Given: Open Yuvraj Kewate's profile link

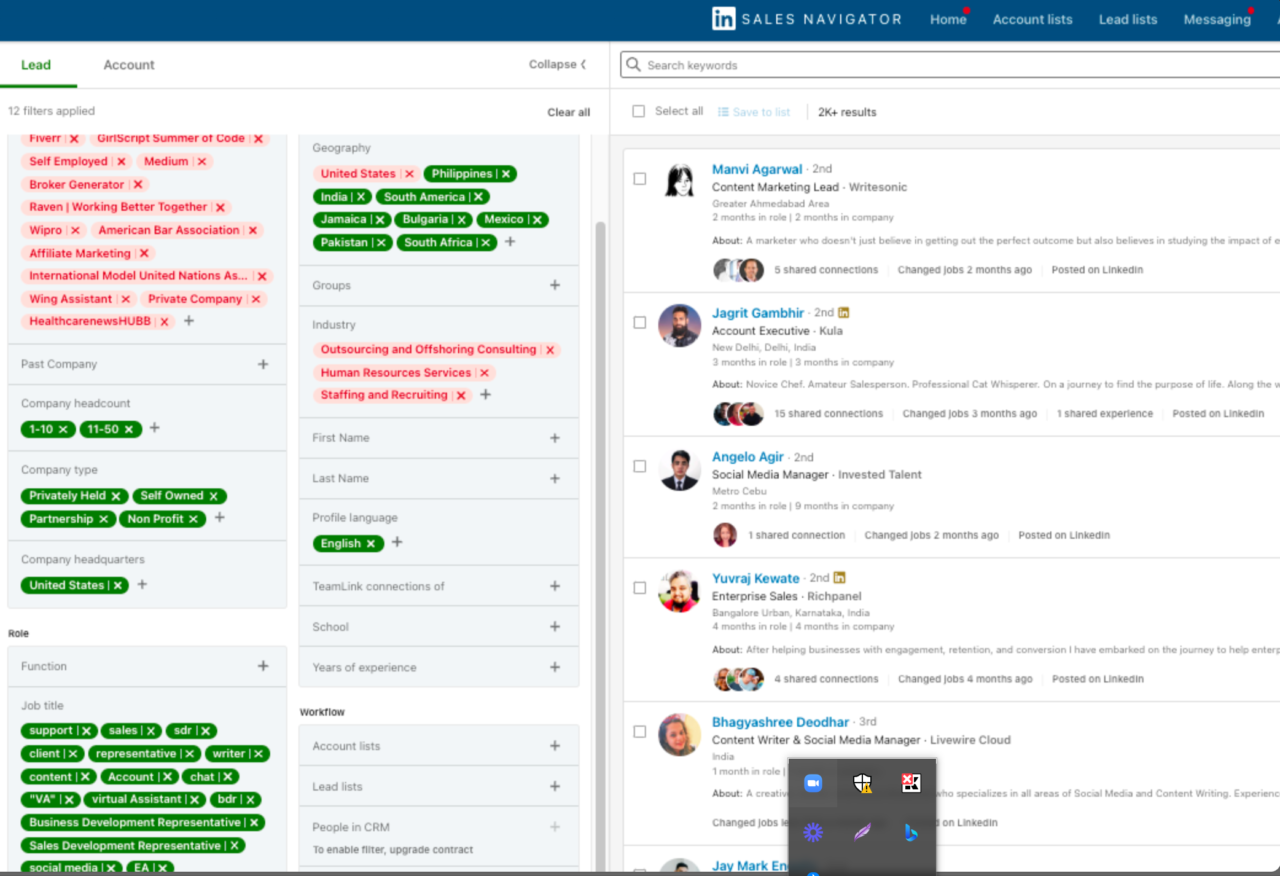Looking at the screenshot, I should (756, 577).
